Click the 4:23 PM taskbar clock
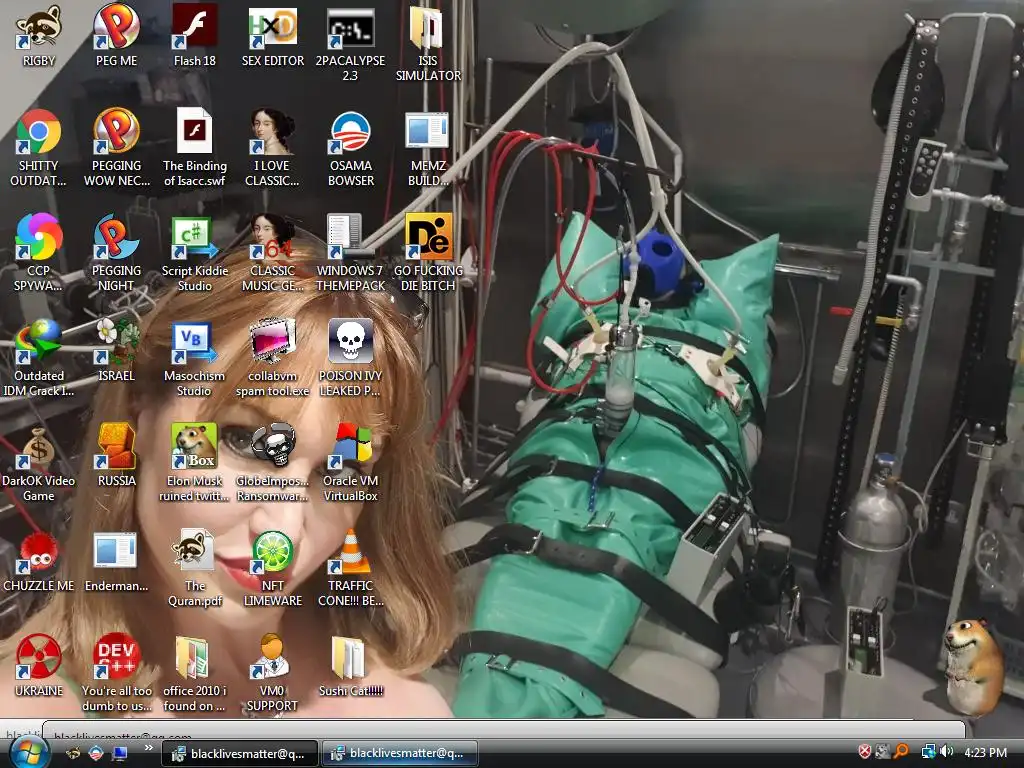The image size is (1024, 768). (x=985, y=752)
